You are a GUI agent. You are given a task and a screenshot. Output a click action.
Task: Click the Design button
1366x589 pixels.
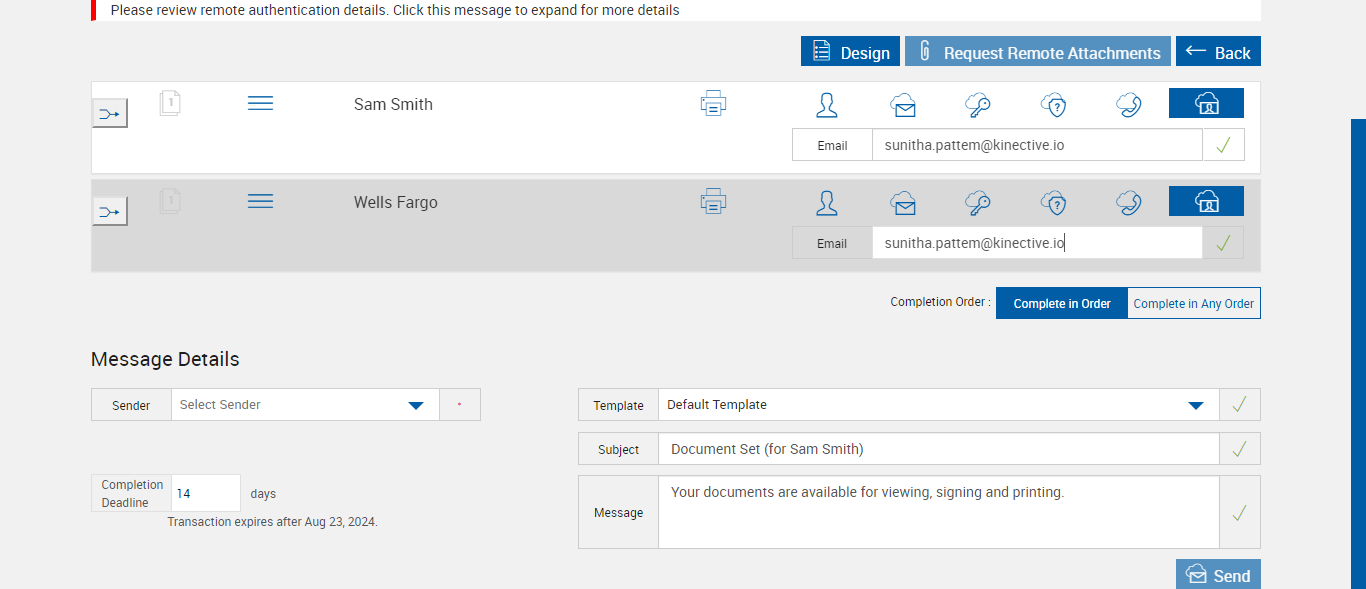pyautogui.click(x=850, y=53)
